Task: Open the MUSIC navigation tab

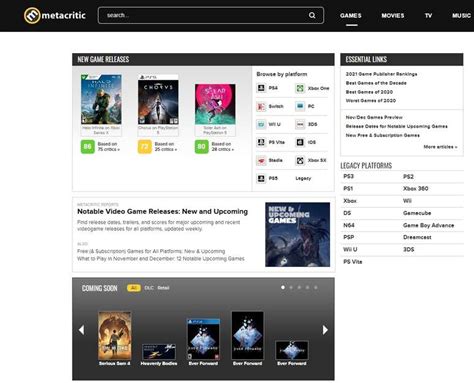Action: click(x=462, y=16)
